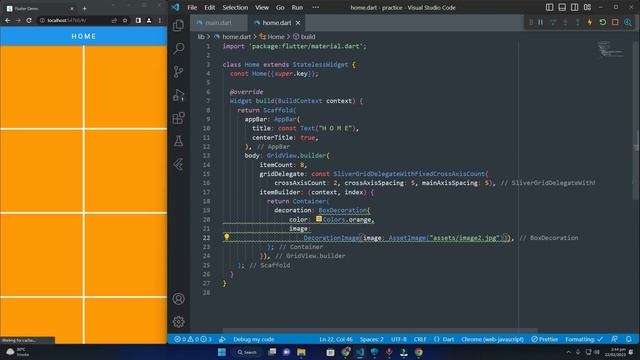Open the Manage gear icon in VS Code
This screenshot has width=640, height=360.
pyautogui.click(x=178, y=322)
